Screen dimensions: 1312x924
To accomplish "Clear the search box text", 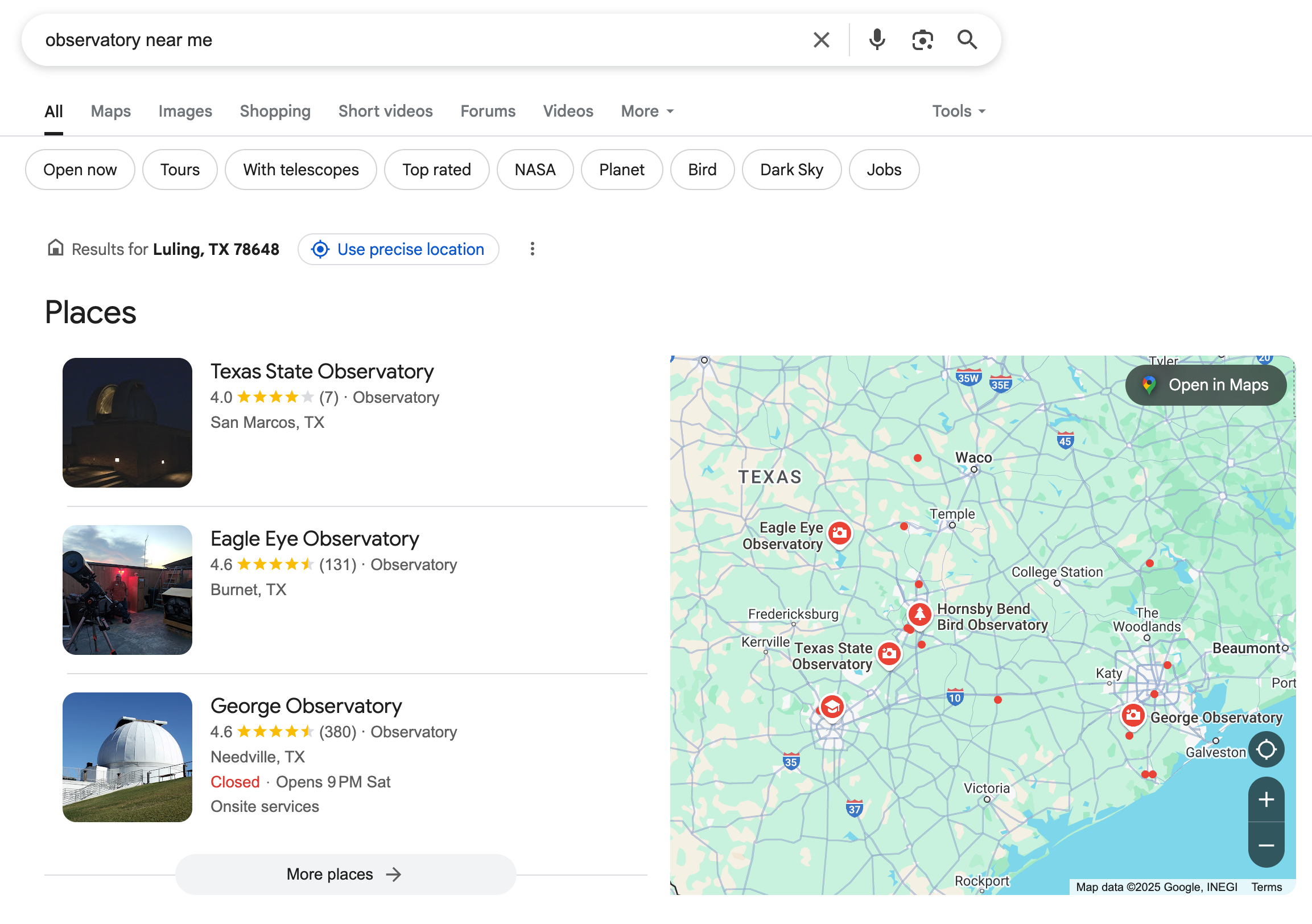I will [x=821, y=40].
